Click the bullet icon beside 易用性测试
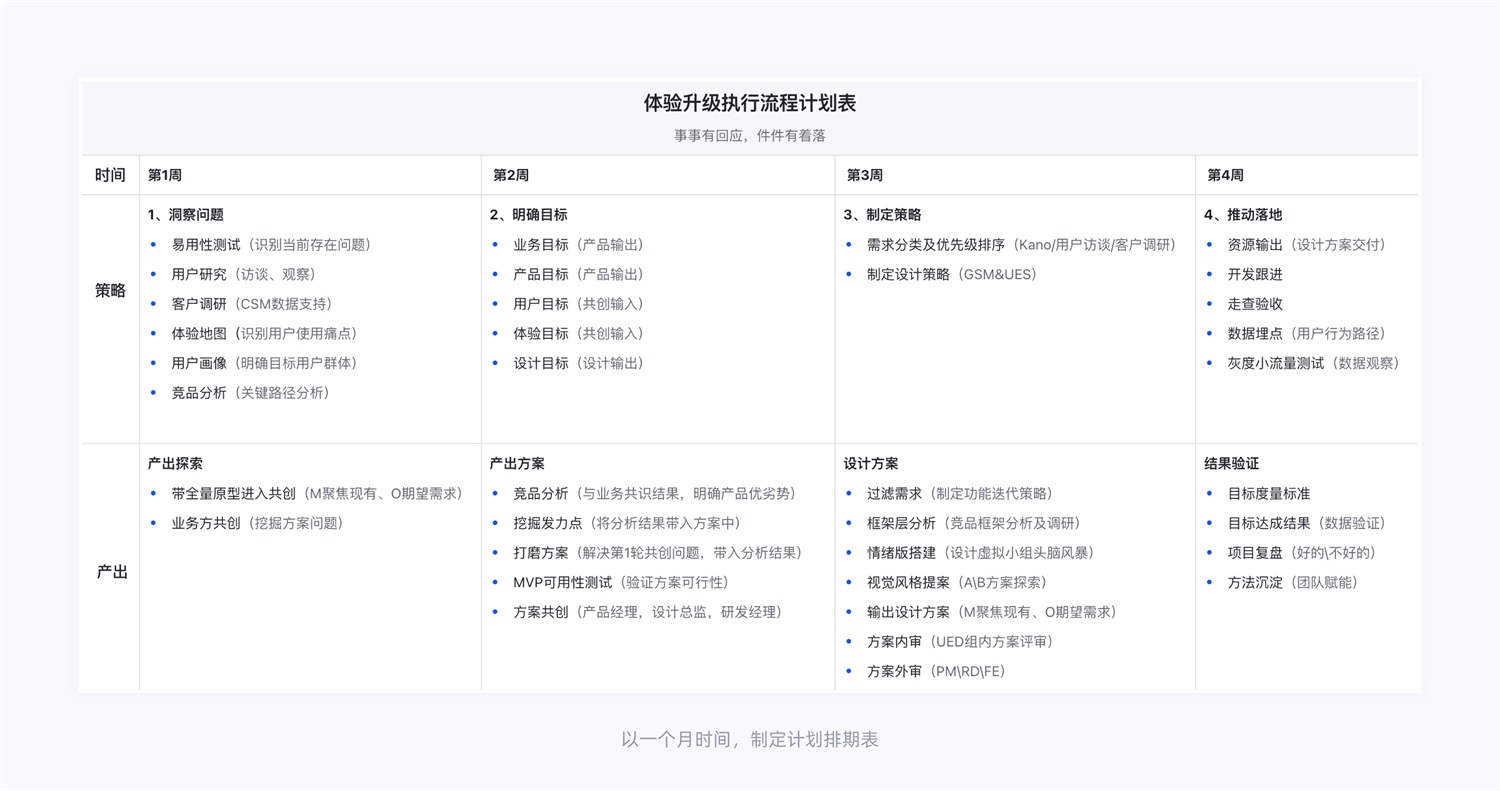This screenshot has width=1500, height=791. click(153, 244)
